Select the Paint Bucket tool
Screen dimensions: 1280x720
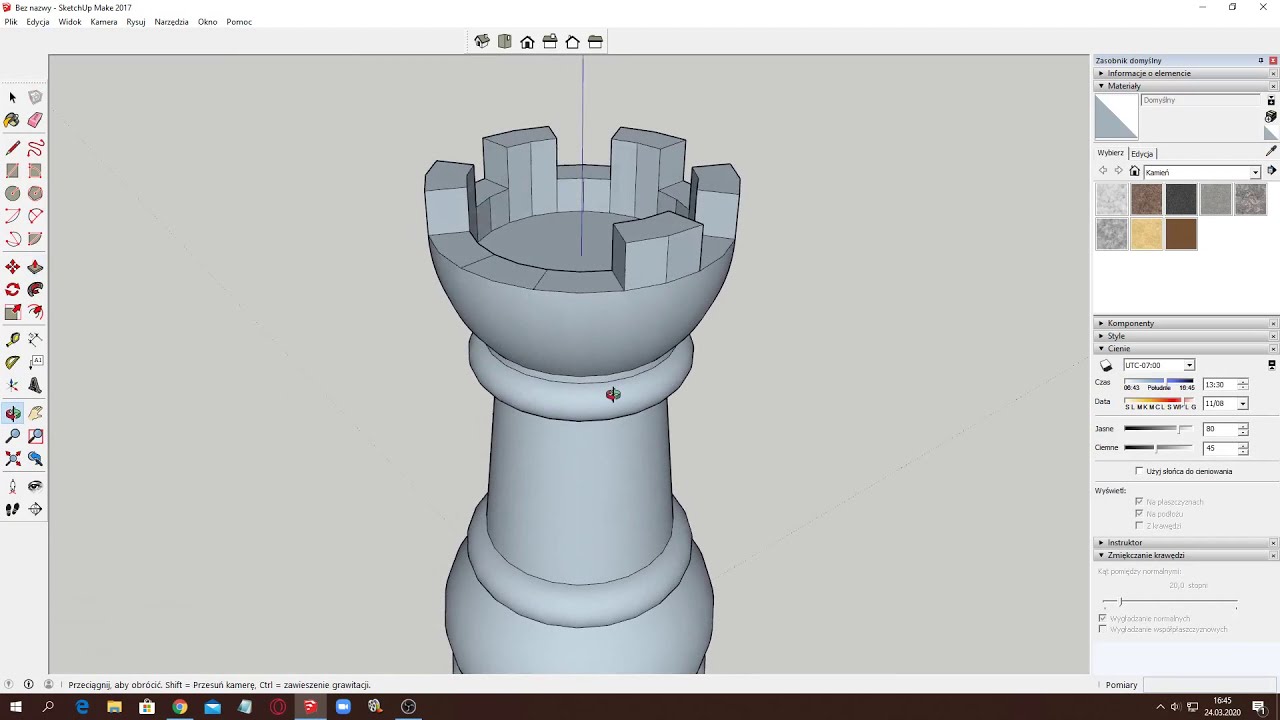[12, 120]
